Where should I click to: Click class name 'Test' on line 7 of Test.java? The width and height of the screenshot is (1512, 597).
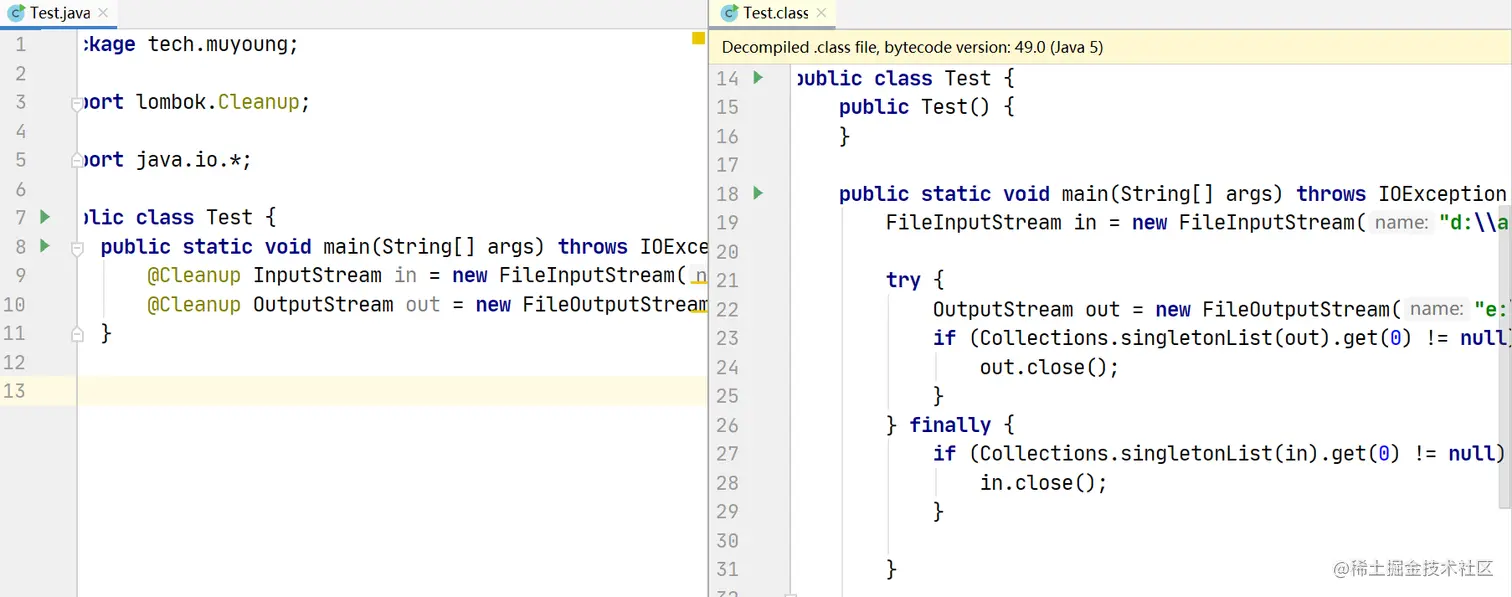(x=229, y=217)
